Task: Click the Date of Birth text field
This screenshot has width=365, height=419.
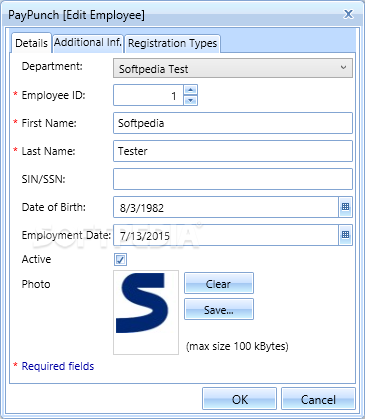Action: click(x=226, y=207)
